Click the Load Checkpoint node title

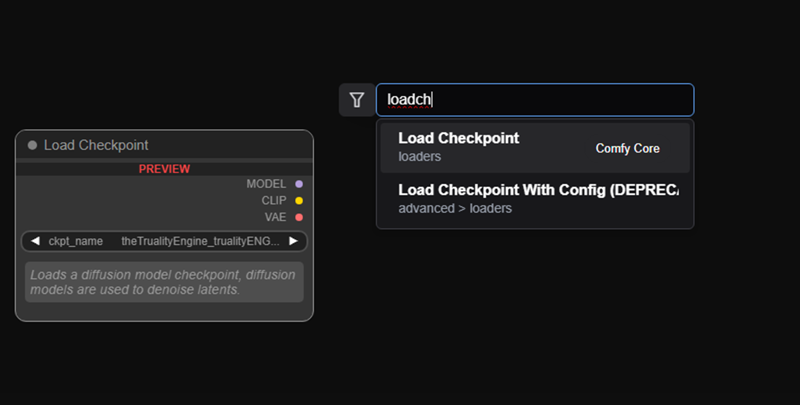[96, 145]
